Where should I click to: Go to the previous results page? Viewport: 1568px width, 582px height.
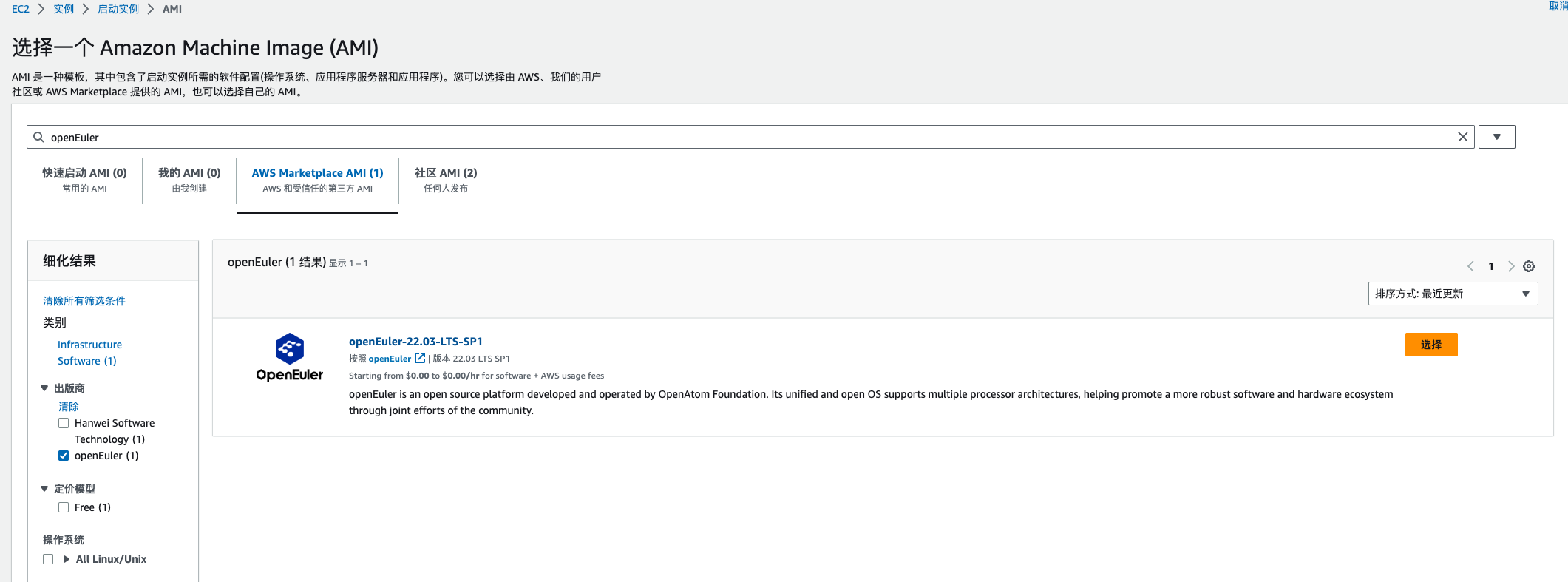tap(1470, 266)
